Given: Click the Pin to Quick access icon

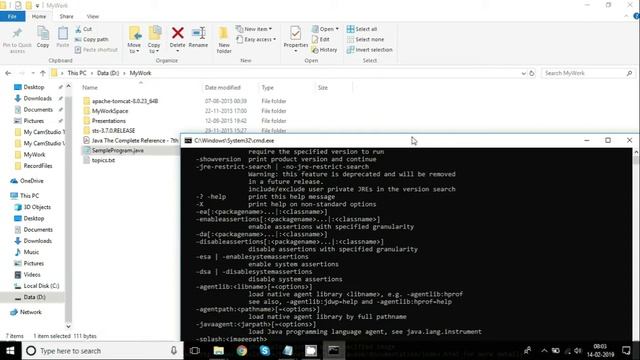Looking at the screenshot, I should pyautogui.click(x=17, y=33).
